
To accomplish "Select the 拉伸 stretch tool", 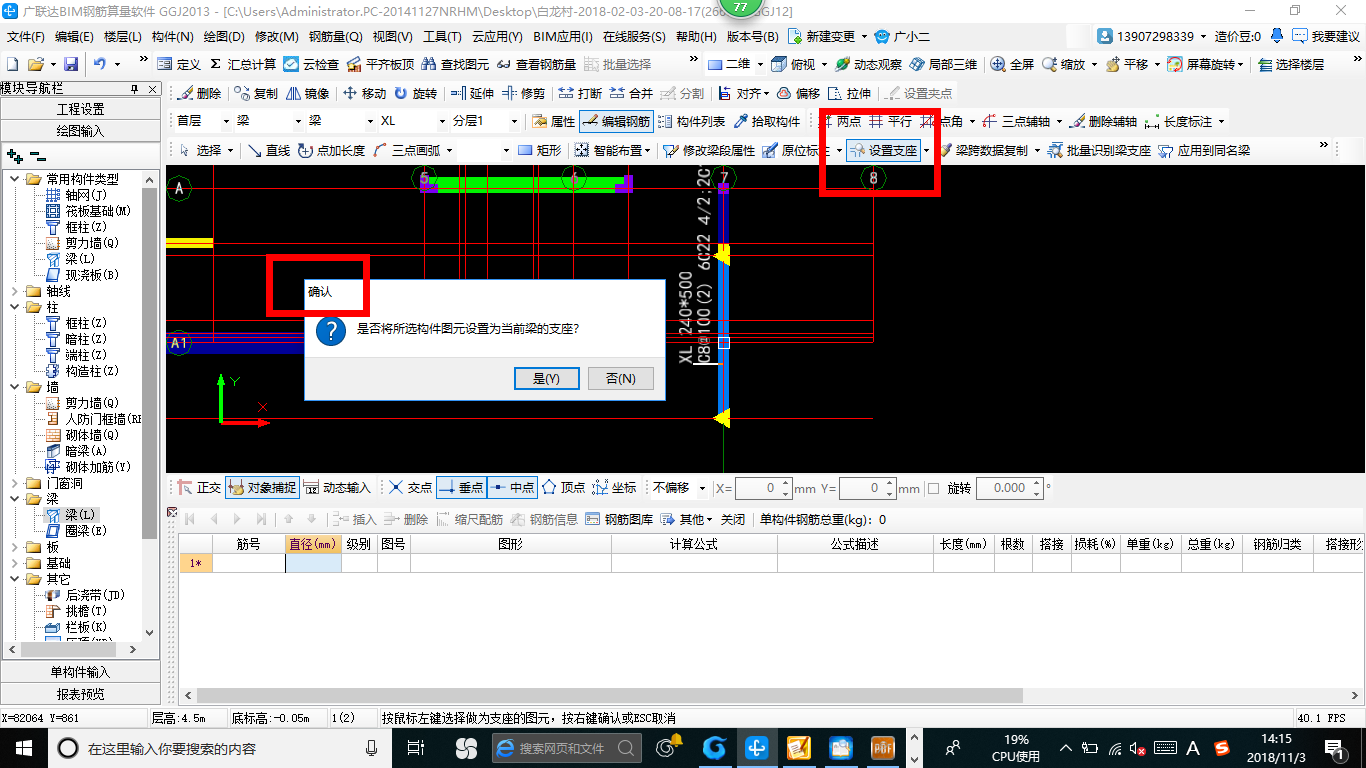I will point(849,94).
